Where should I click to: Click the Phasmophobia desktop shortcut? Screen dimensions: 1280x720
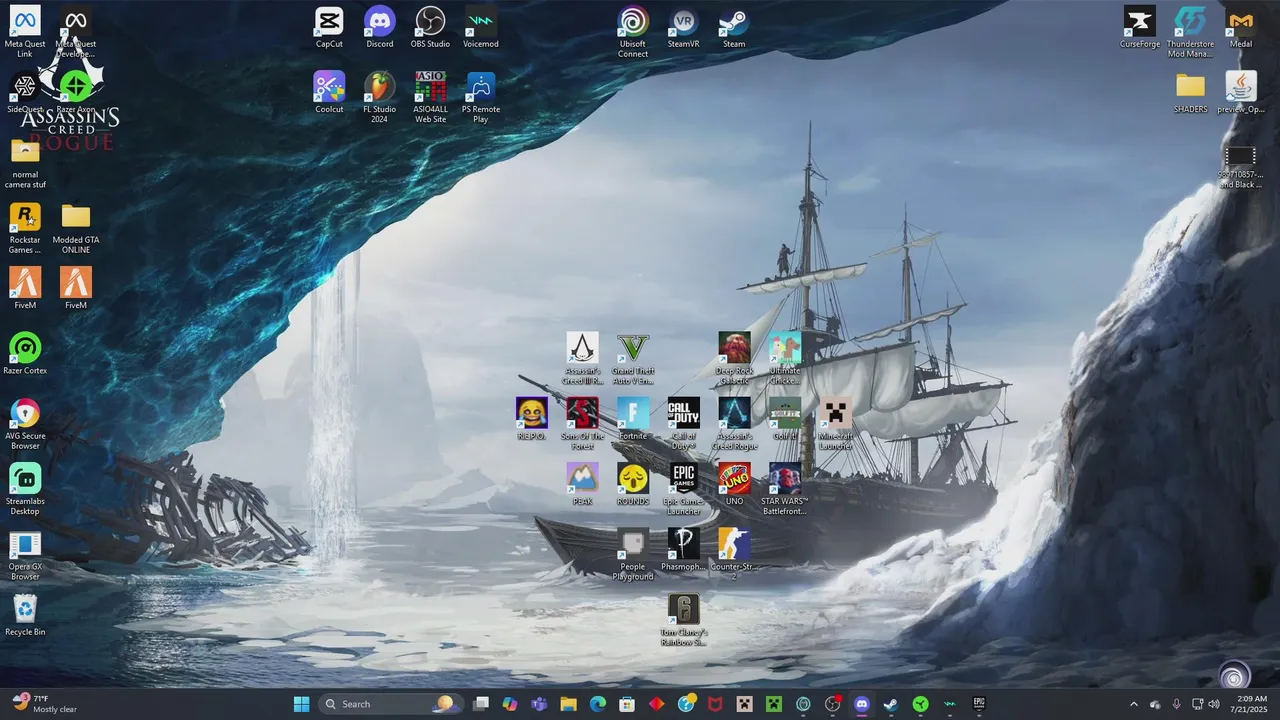684,551
